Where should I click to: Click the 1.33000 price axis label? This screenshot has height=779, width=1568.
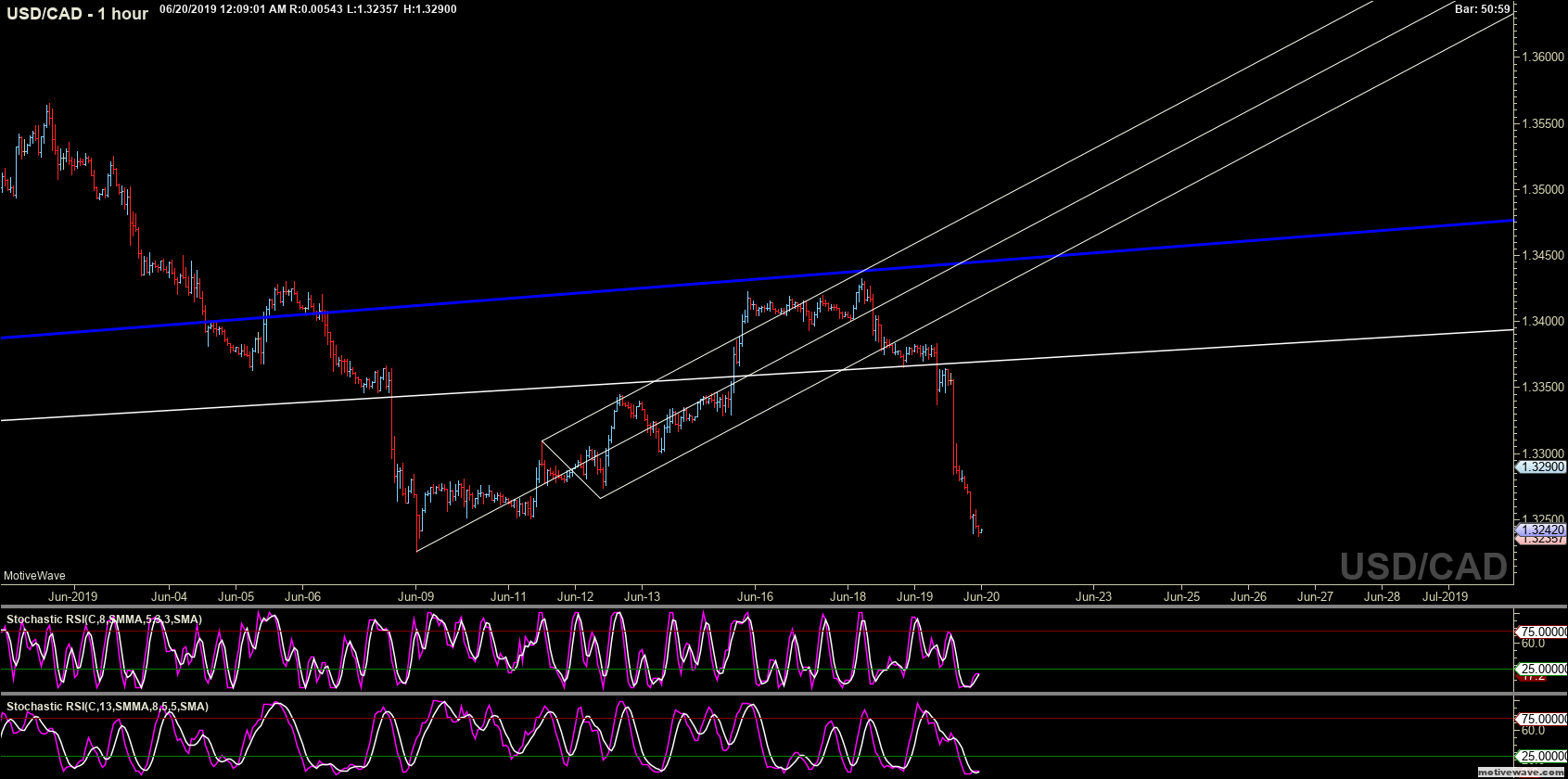tap(1542, 453)
